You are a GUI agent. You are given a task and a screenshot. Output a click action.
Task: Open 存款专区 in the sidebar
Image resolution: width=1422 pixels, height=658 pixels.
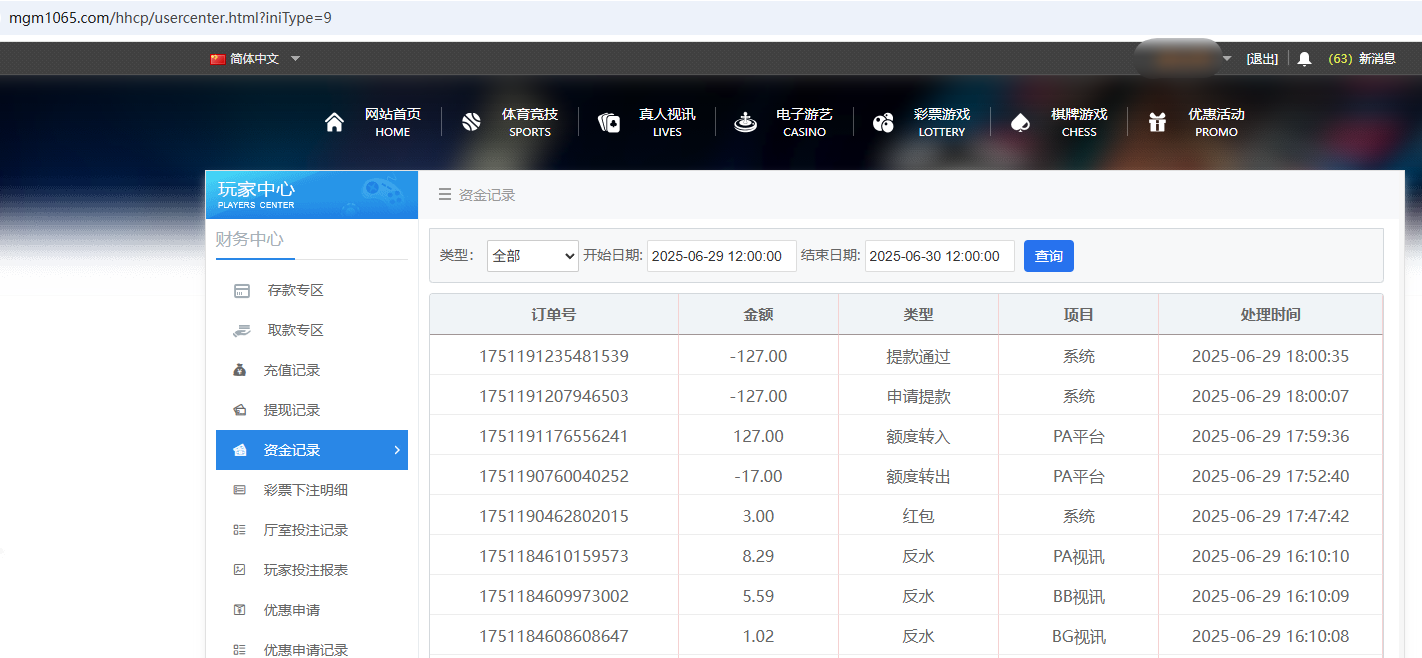click(295, 290)
